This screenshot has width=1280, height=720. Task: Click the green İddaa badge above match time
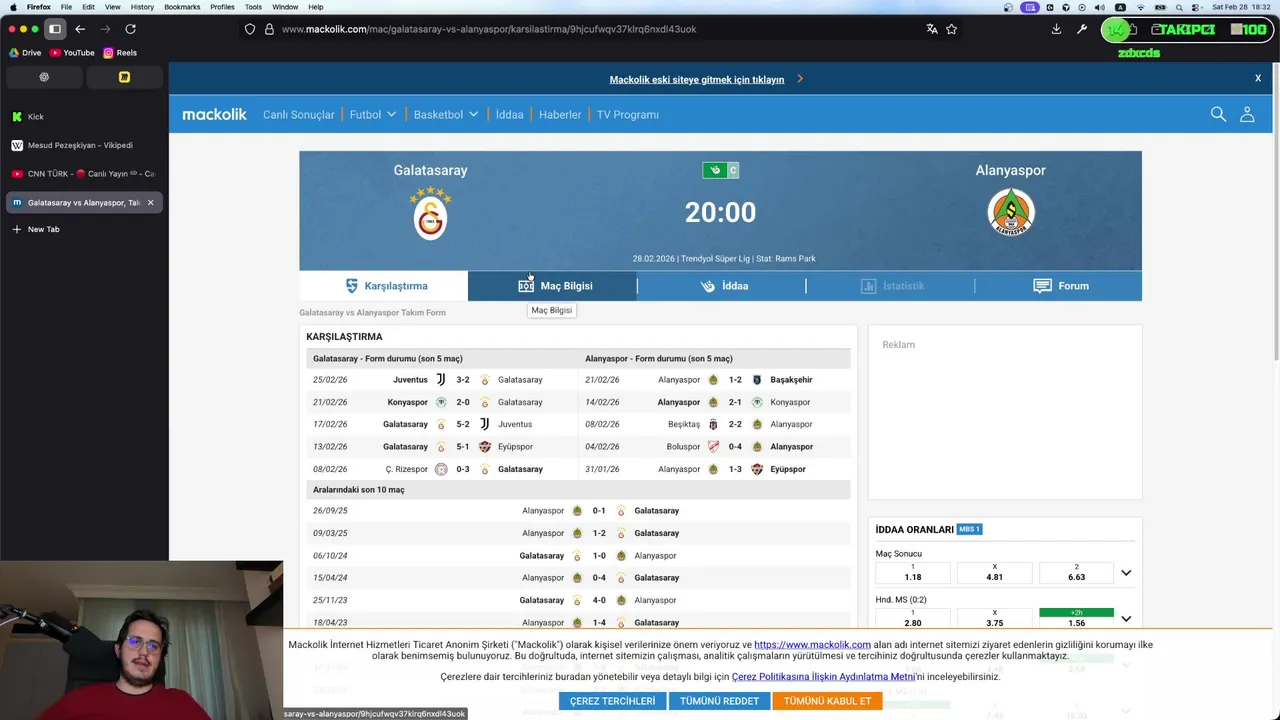pyautogui.click(x=714, y=170)
